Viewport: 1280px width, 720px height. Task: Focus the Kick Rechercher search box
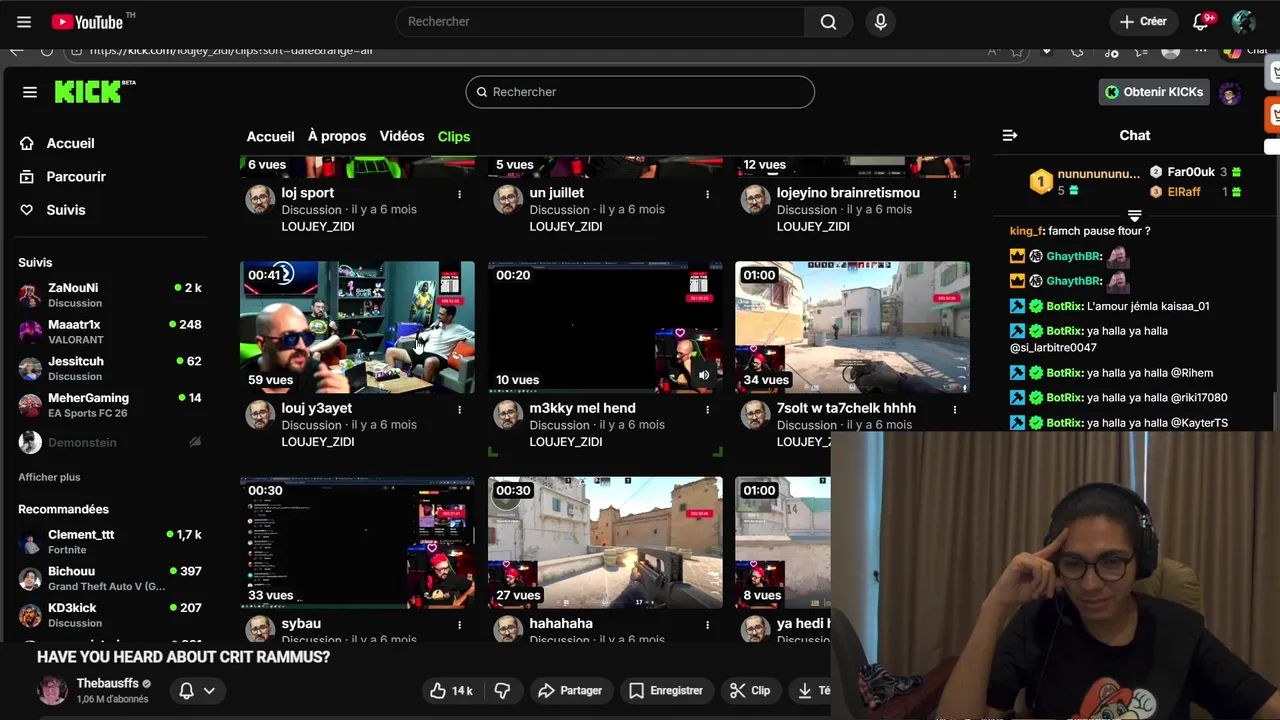click(x=640, y=92)
